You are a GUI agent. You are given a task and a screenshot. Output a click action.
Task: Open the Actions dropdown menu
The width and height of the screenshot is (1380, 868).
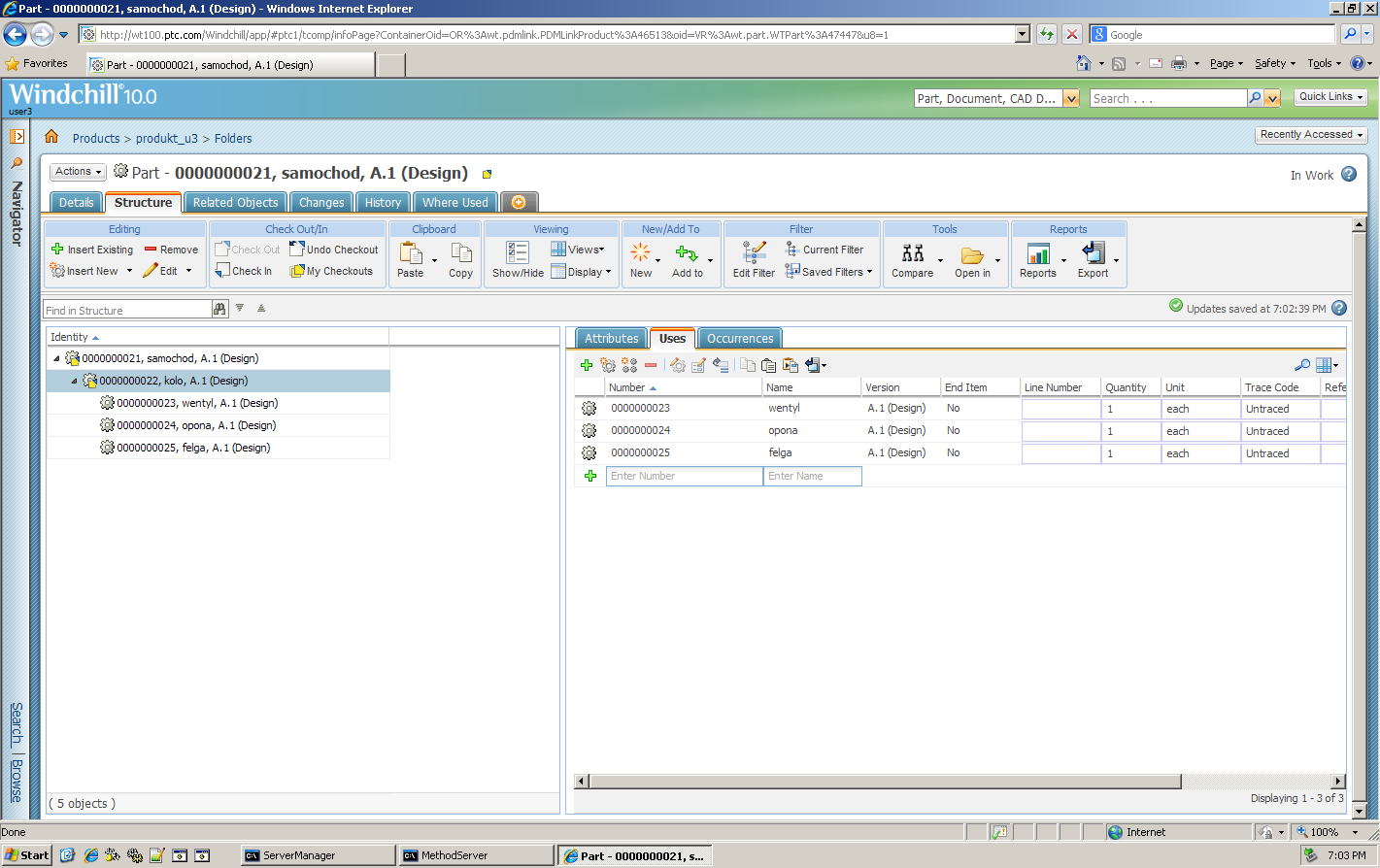pyautogui.click(x=79, y=172)
